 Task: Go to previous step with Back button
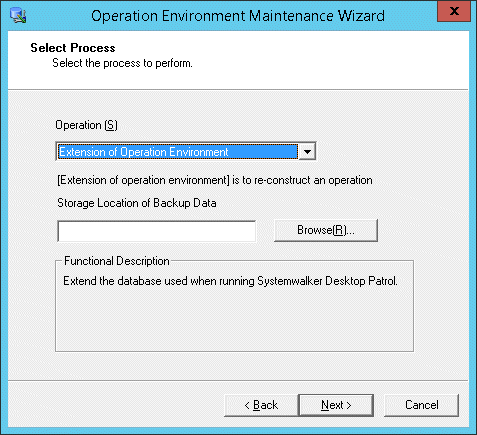click(261, 405)
